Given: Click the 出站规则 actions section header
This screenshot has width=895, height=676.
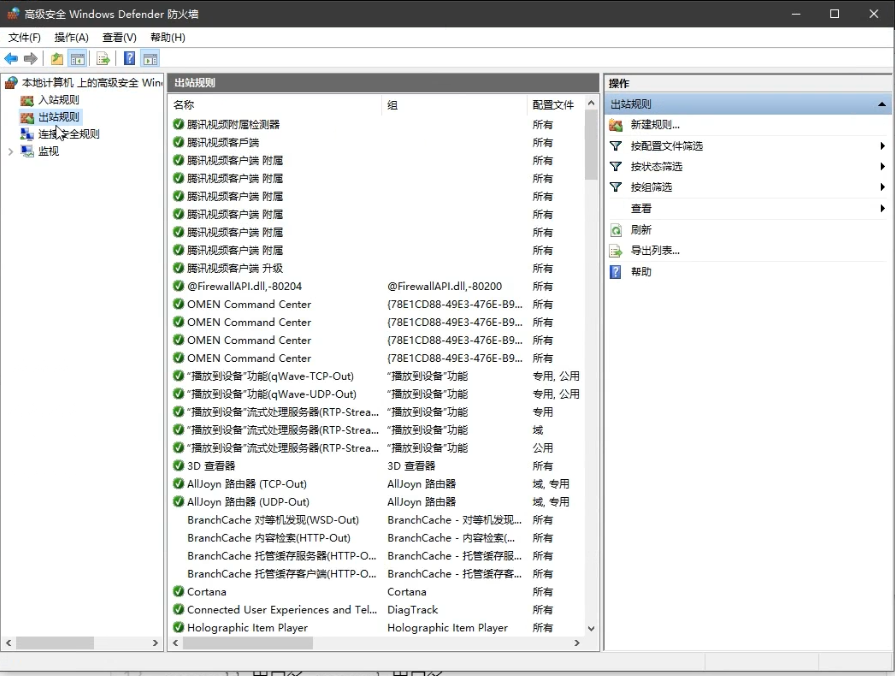Looking at the screenshot, I should pos(748,104).
